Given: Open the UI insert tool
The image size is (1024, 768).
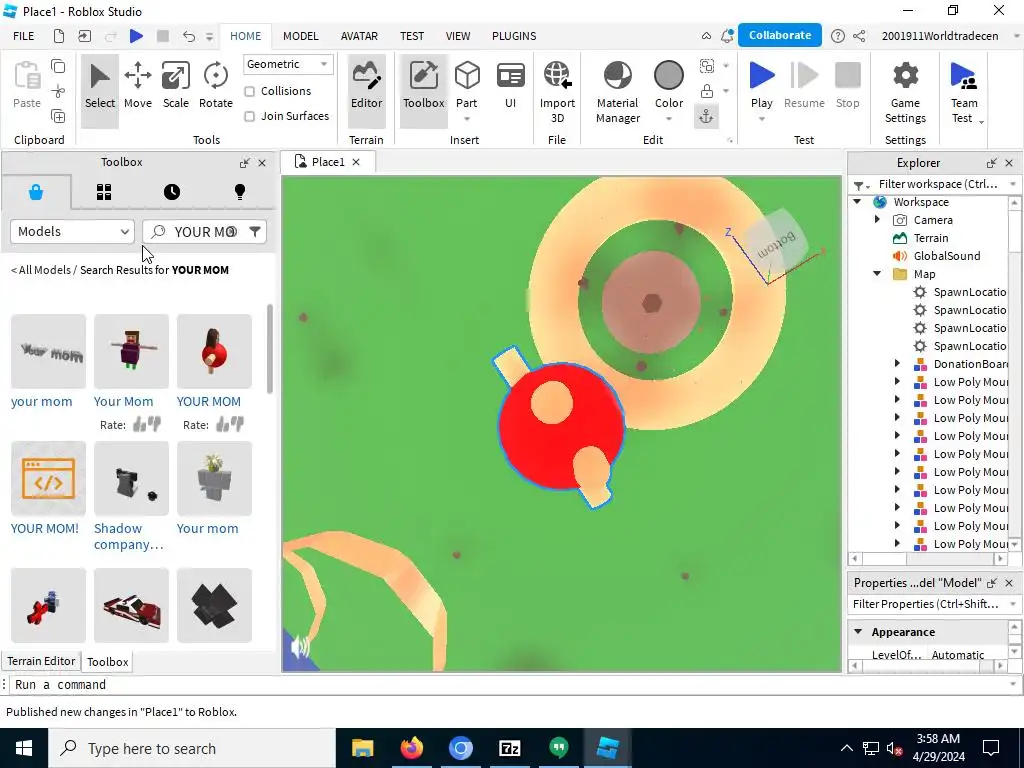Looking at the screenshot, I should [511, 86].
